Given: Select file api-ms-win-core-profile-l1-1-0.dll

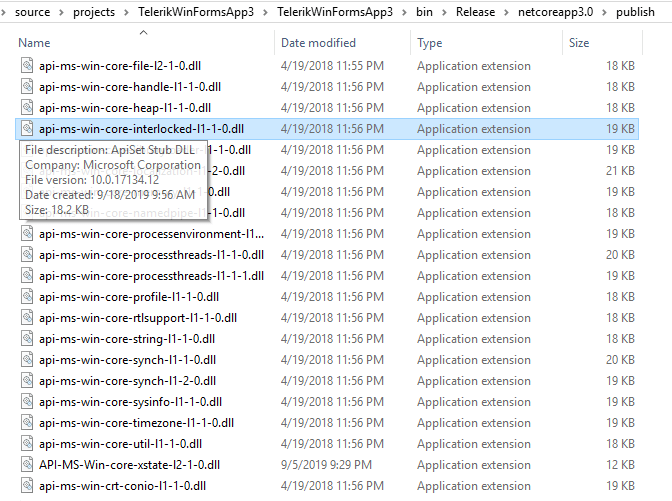Looking at the screenshot, I should (x=129, y=297).
